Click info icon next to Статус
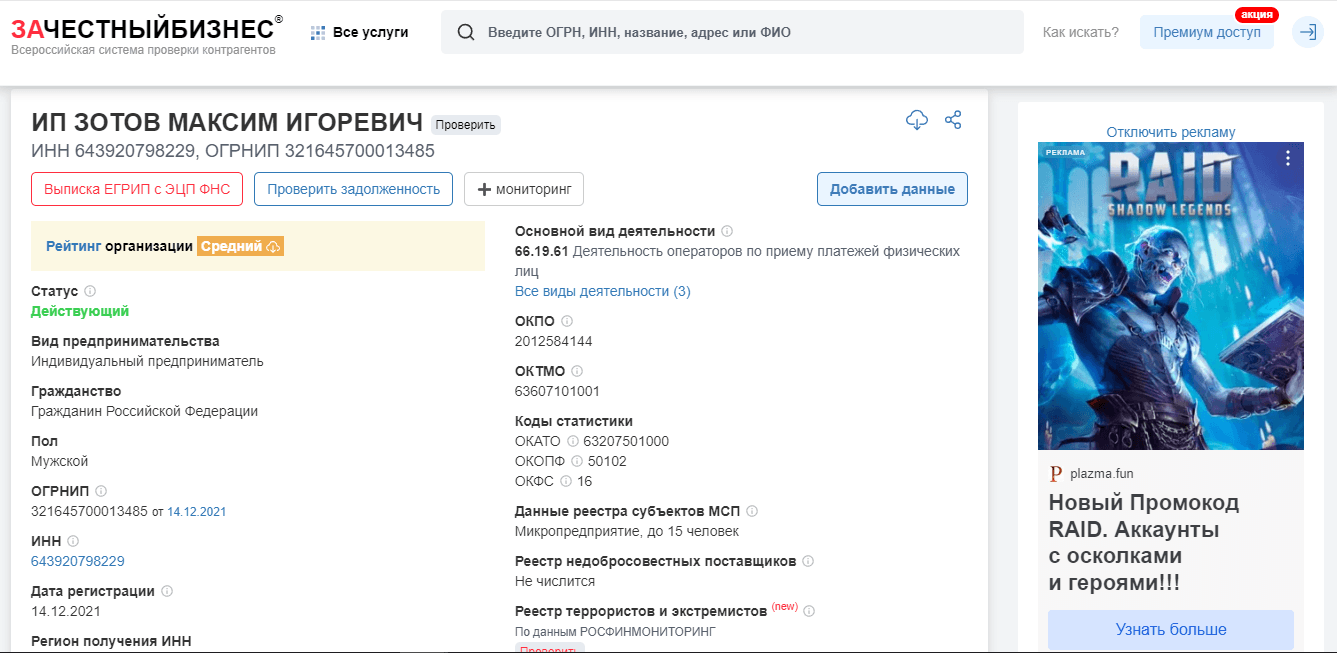This screenshot has height=653, width=1337. pyautogui.click(x=90, y=291)
